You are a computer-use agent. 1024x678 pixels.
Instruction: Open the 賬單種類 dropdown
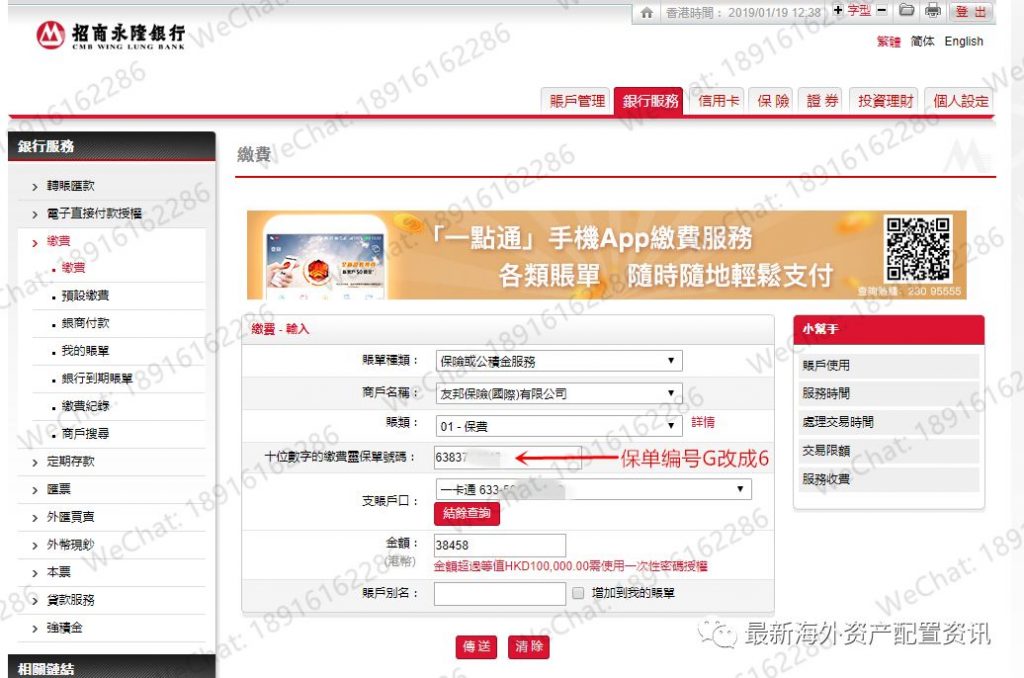(558, 361)
